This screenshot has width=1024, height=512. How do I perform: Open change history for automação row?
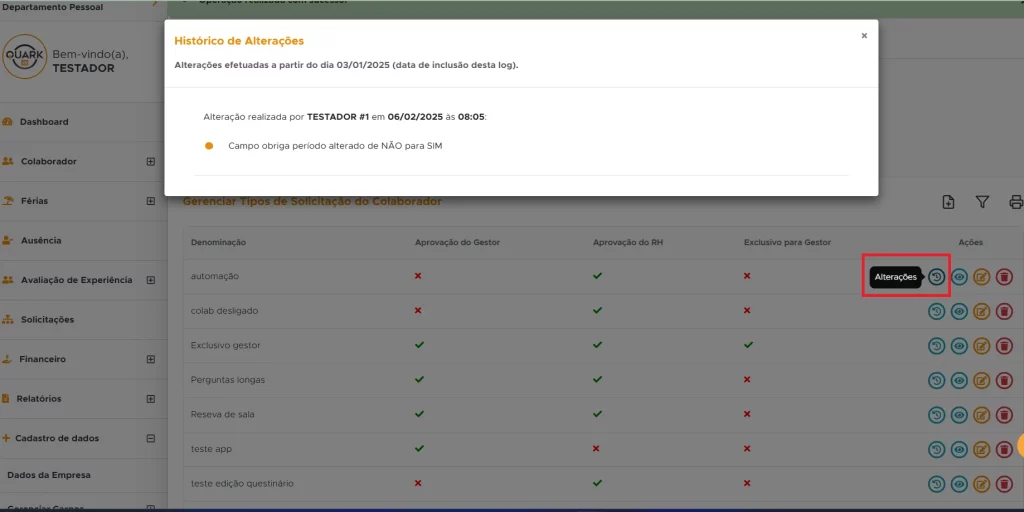click(x=936, y=277)
